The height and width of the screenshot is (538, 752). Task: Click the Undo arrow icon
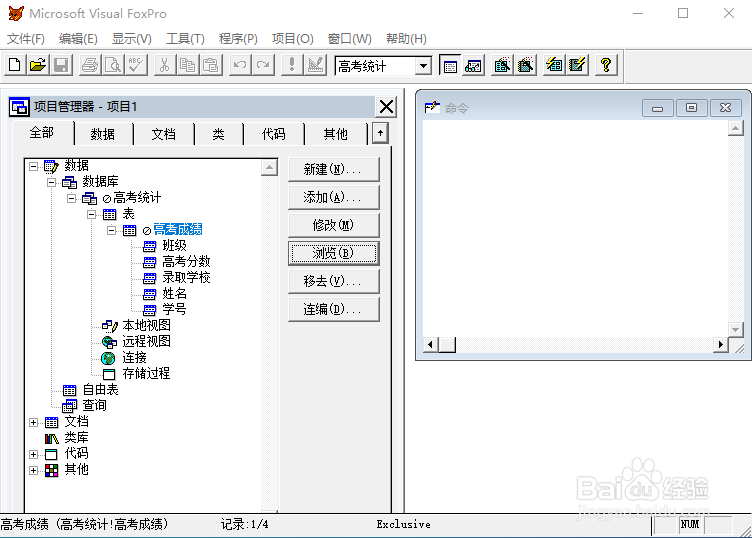240,65
